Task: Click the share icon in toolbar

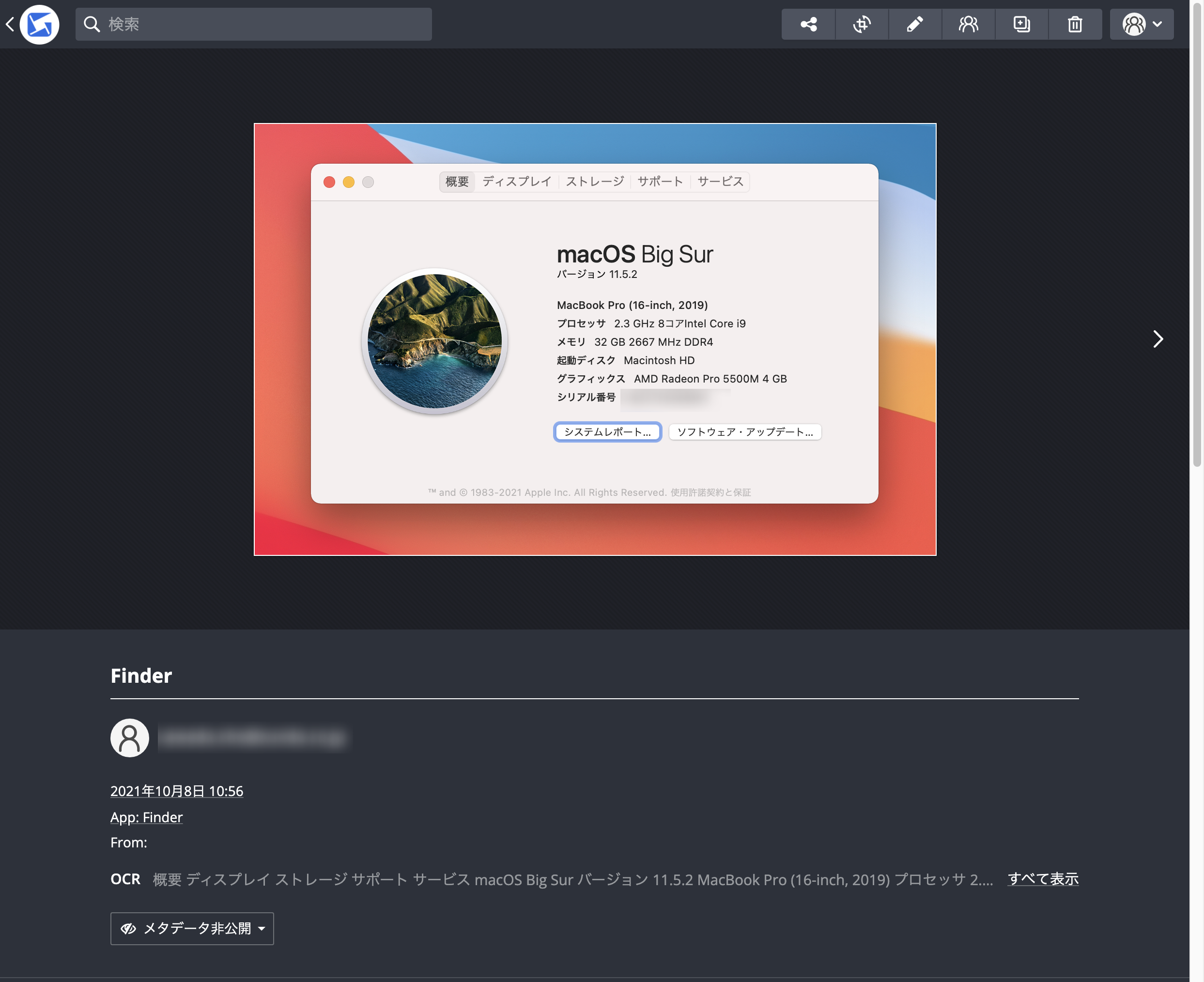Action: [x=808, y=24]
